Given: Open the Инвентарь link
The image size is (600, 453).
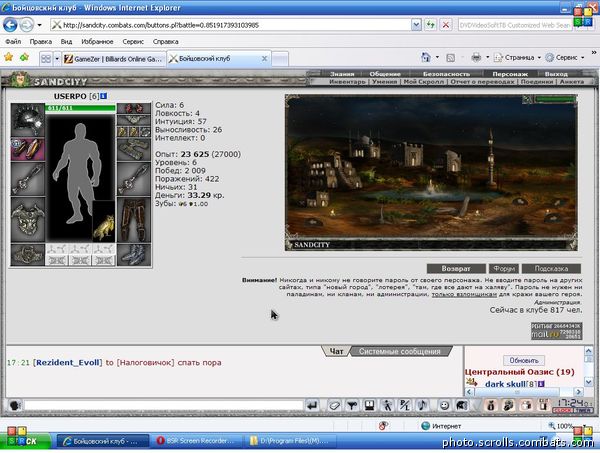Looking at the screenshot, I should tap(347, 82).
